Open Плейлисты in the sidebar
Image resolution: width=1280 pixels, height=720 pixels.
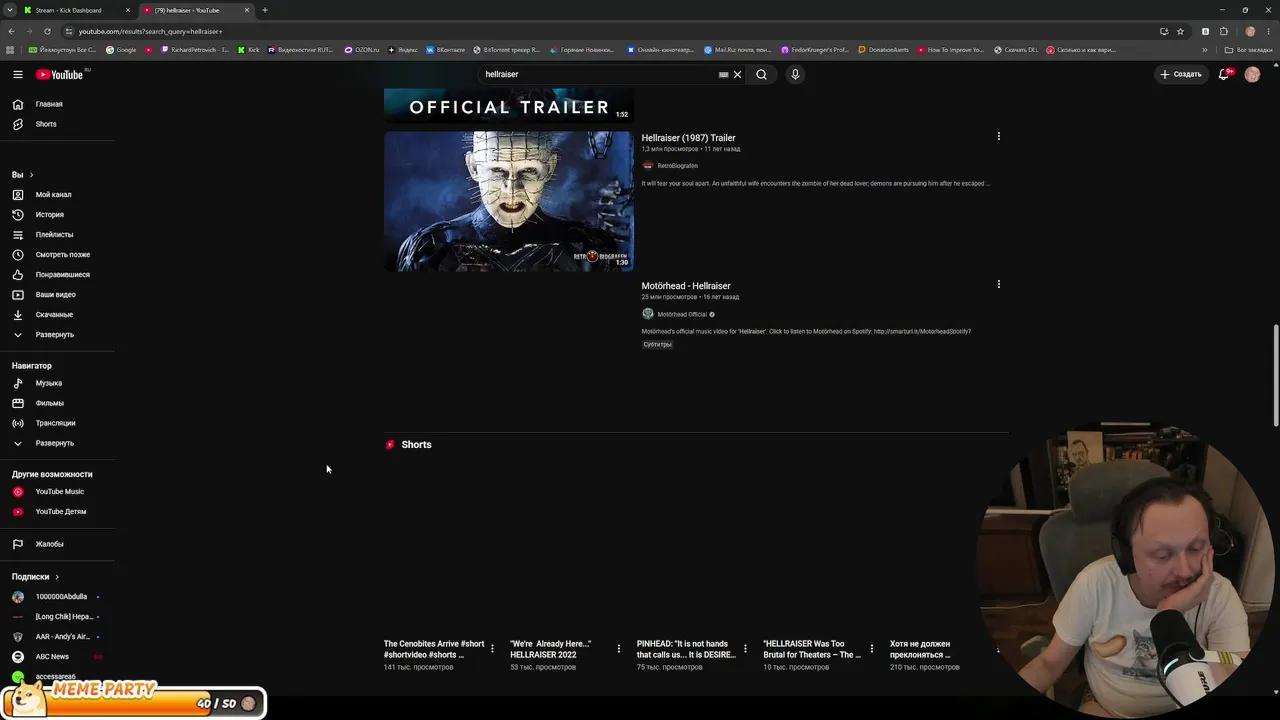coord(54,235)
